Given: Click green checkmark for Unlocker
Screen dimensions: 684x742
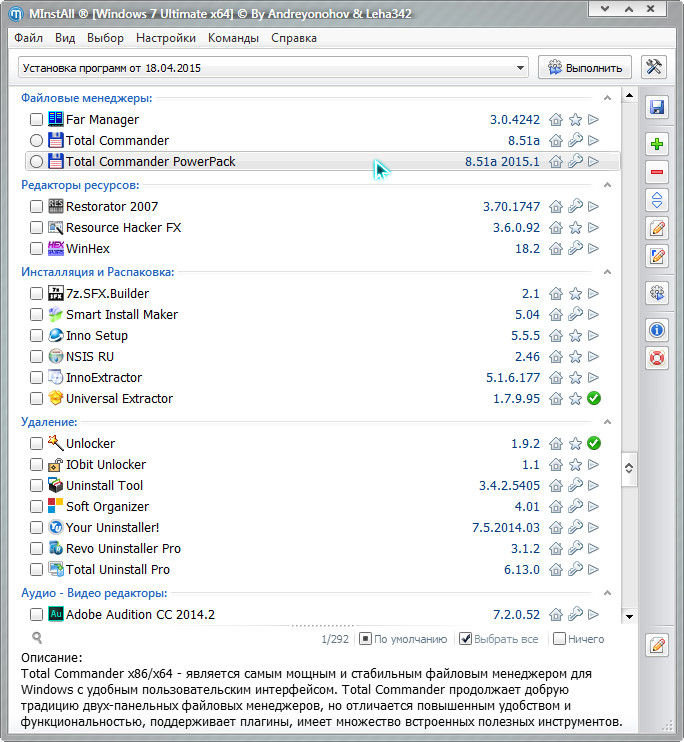Looking at the screenshot, I should pyautogui.click(x=594, y=443).
